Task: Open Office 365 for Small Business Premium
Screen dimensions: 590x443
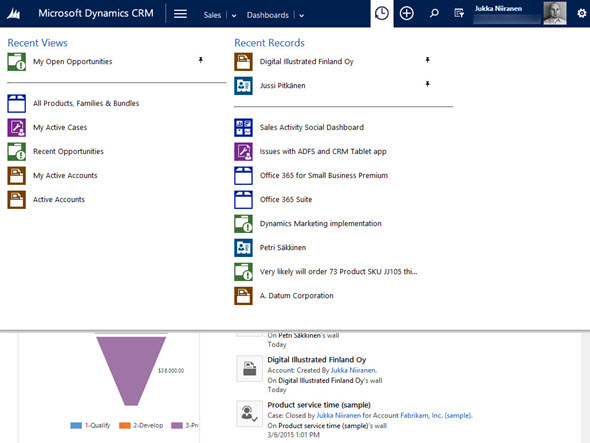Action: 324,175
